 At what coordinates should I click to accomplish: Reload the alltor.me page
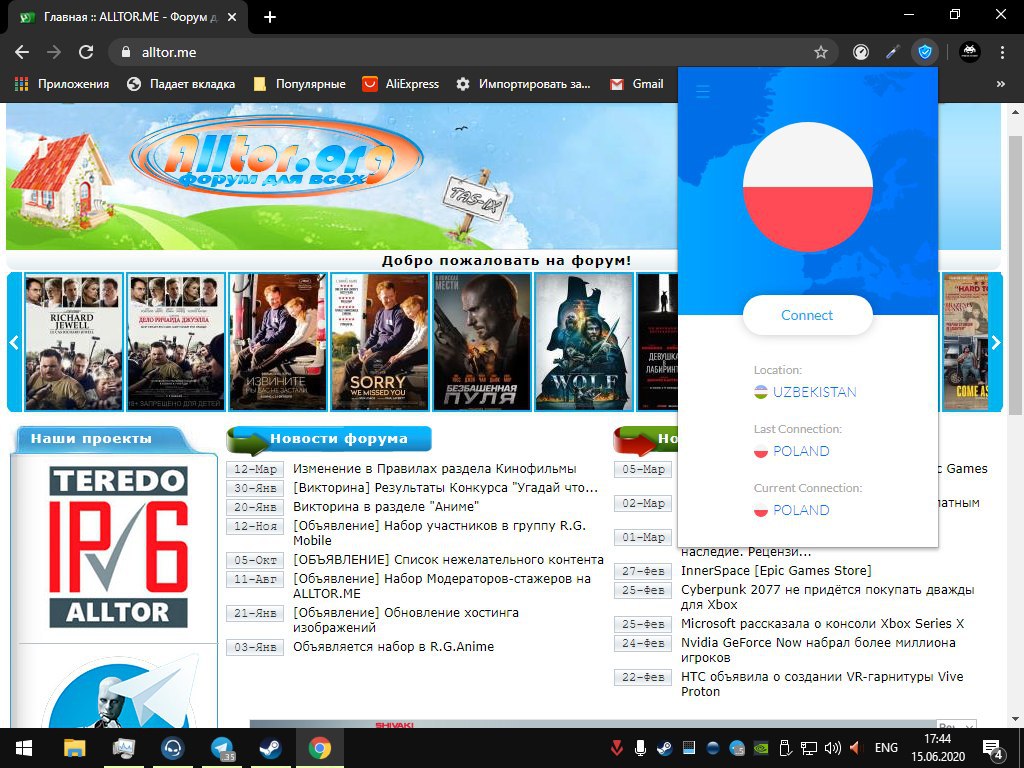pyautogui.click(x=86, y=52)
